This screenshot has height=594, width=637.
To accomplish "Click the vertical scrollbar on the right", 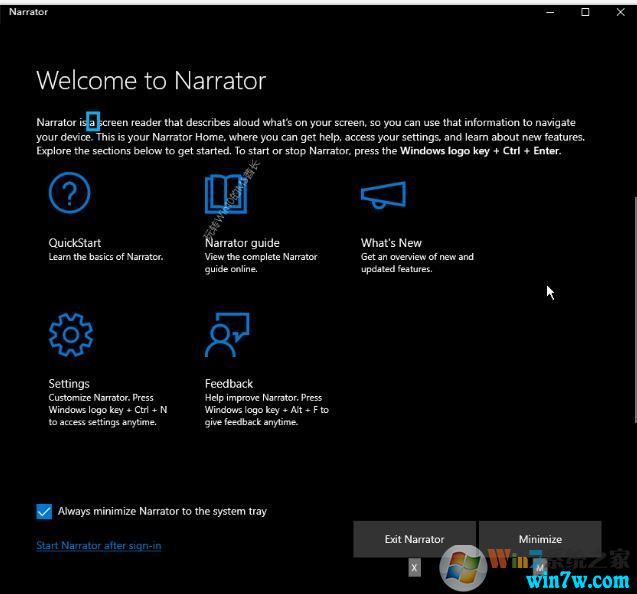I will point(635,310).
